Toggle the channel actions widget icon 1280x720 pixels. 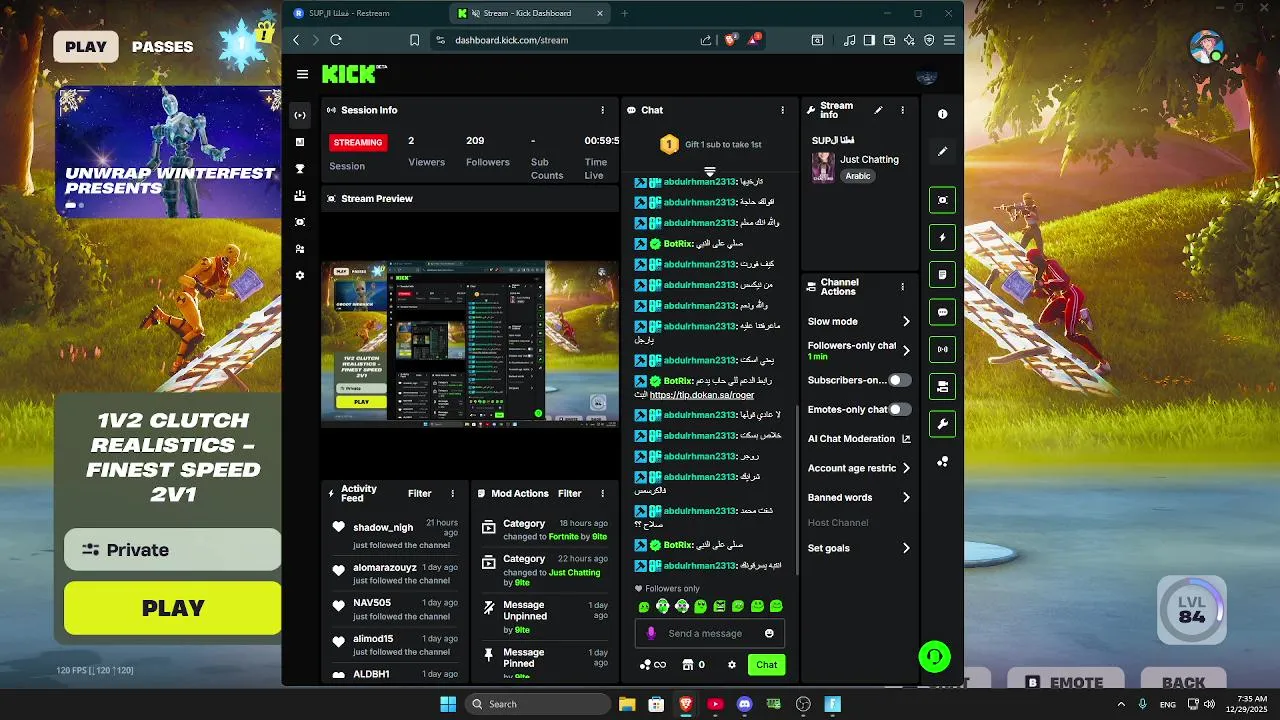[942, 387]
